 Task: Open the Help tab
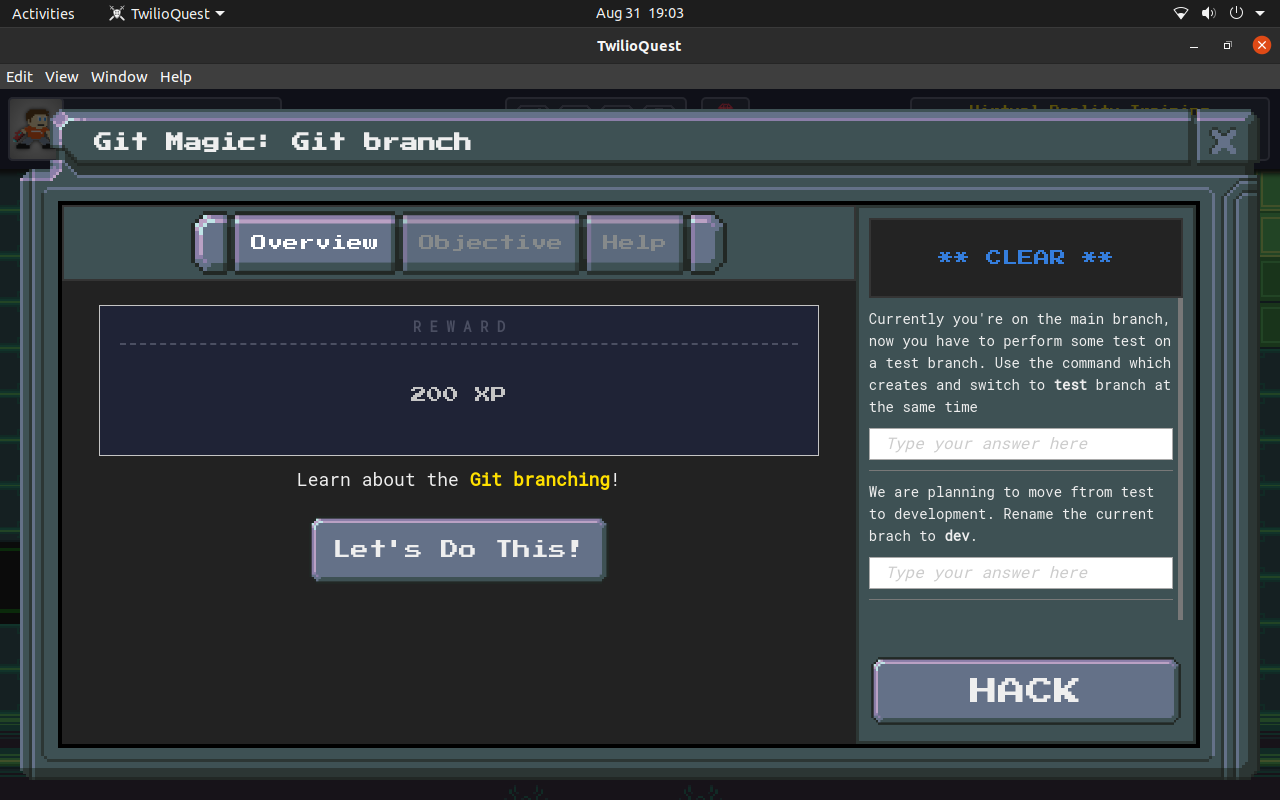[634, 242]
